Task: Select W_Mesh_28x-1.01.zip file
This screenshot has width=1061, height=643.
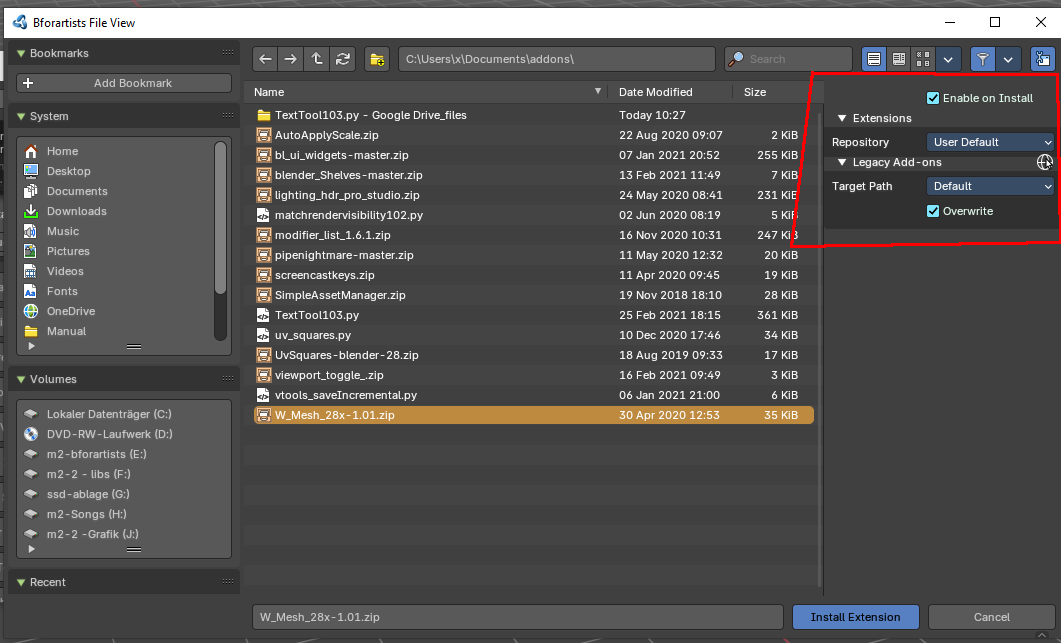Action: coord(534,415)
